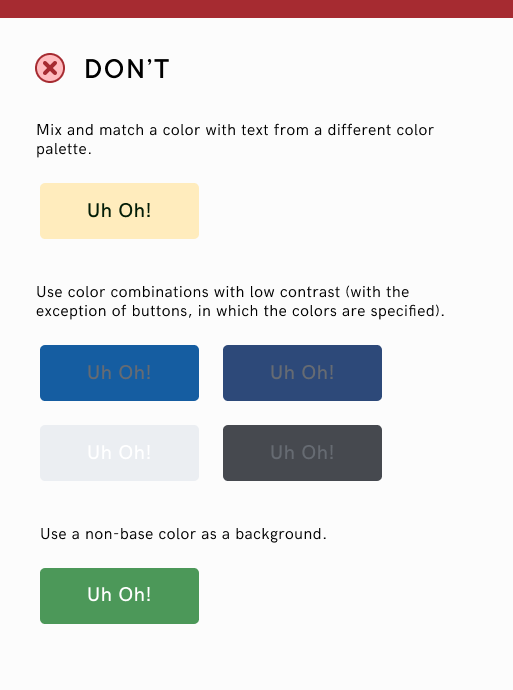Screen dimensions: 513x690
Task: Choose the light gray Uh Oh! swatch
Action: [119, 453]
